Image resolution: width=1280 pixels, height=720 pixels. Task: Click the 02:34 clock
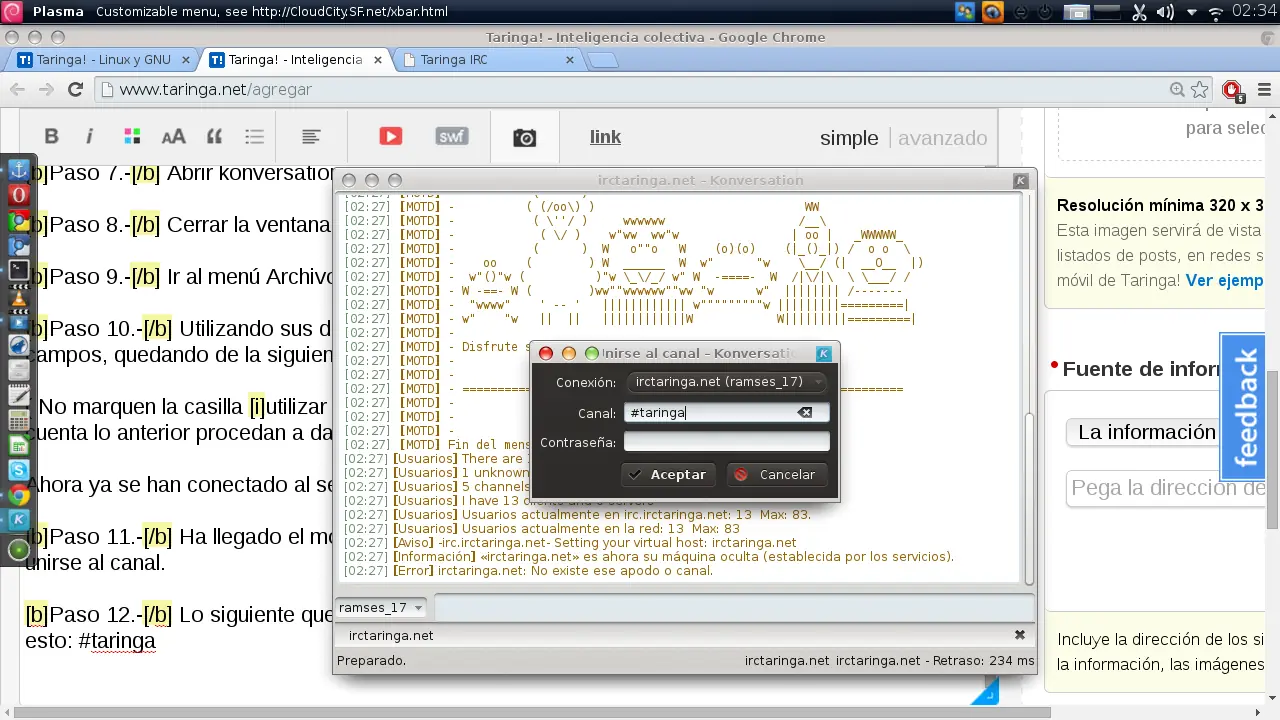(1254, 12)
